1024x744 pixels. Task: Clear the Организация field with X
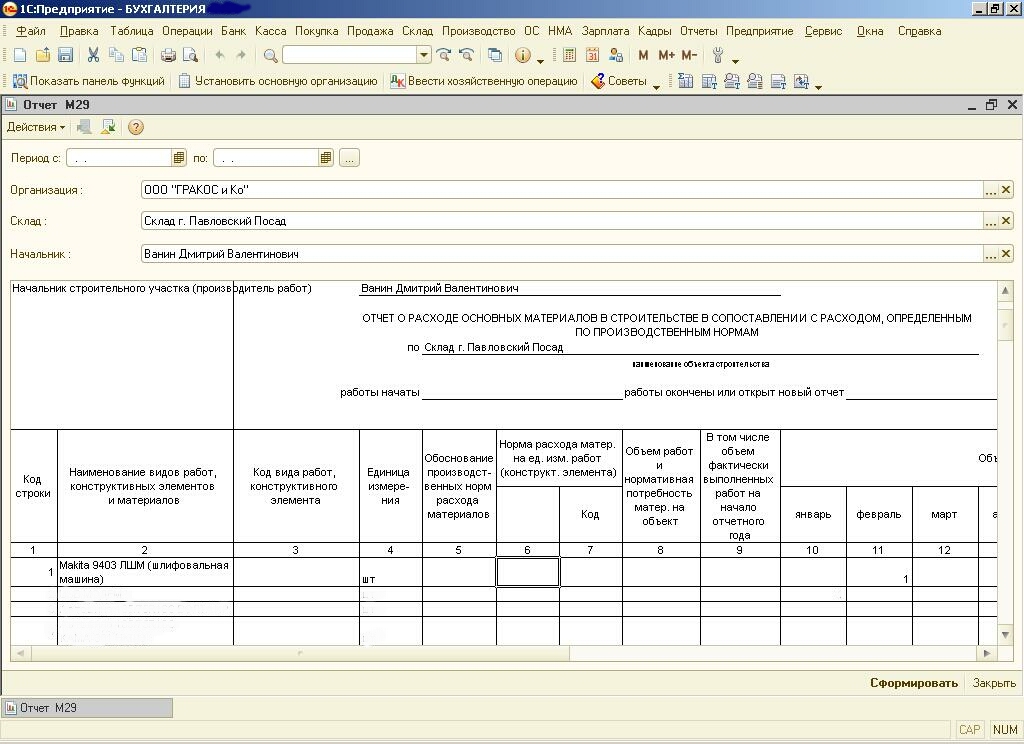coord(1006,190)
